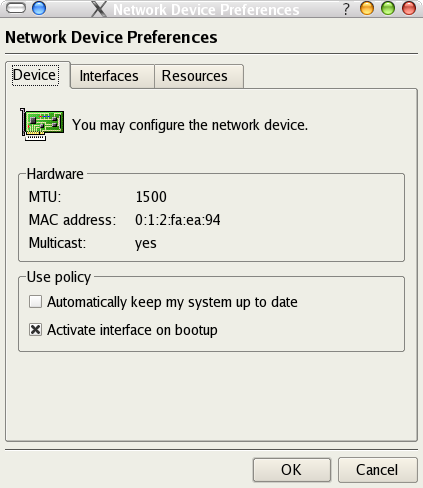Open context help question mark button

pyautogui.click(x=346, y=9)
